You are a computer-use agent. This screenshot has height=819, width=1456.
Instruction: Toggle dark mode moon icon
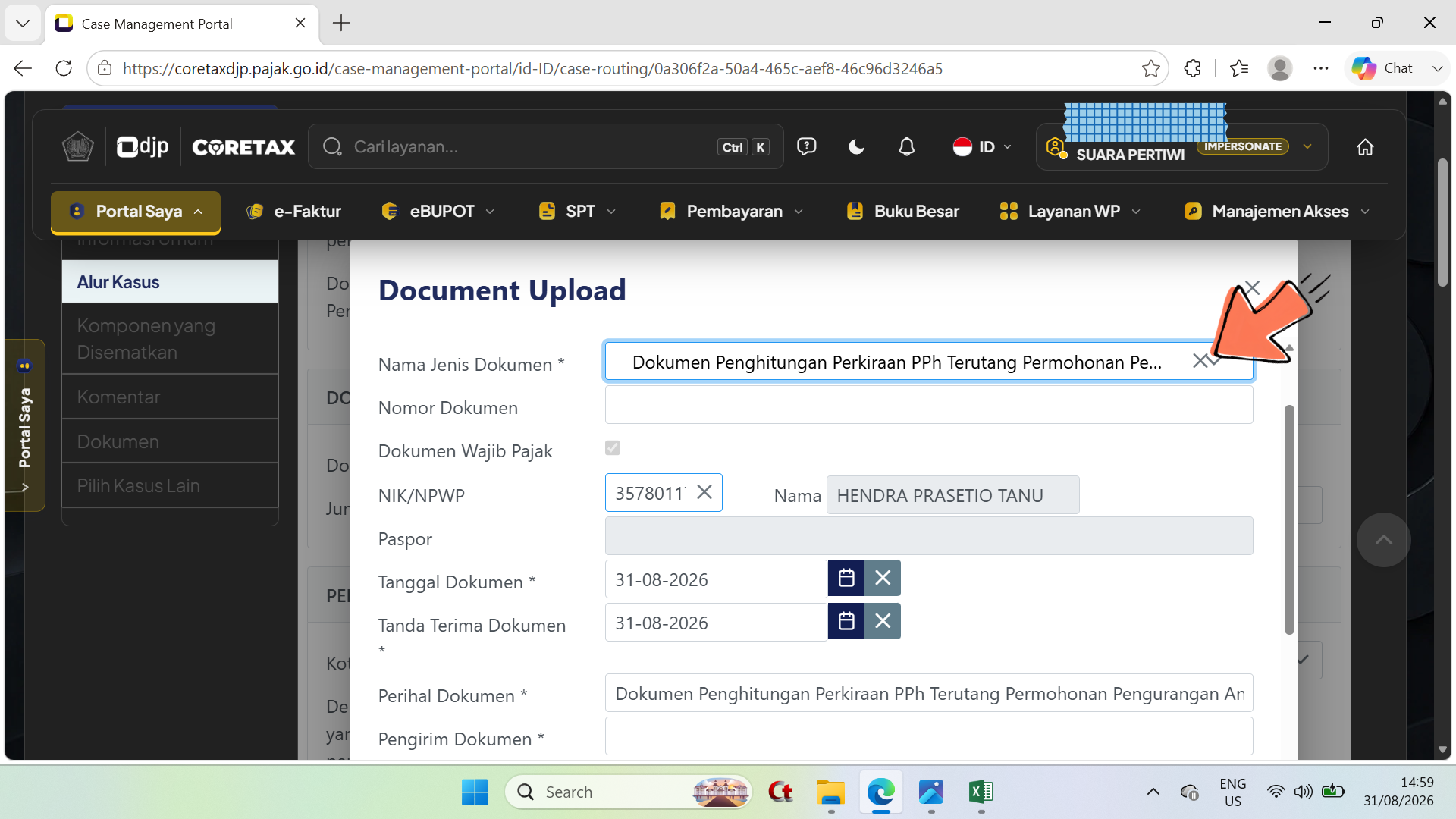(856, 147)
